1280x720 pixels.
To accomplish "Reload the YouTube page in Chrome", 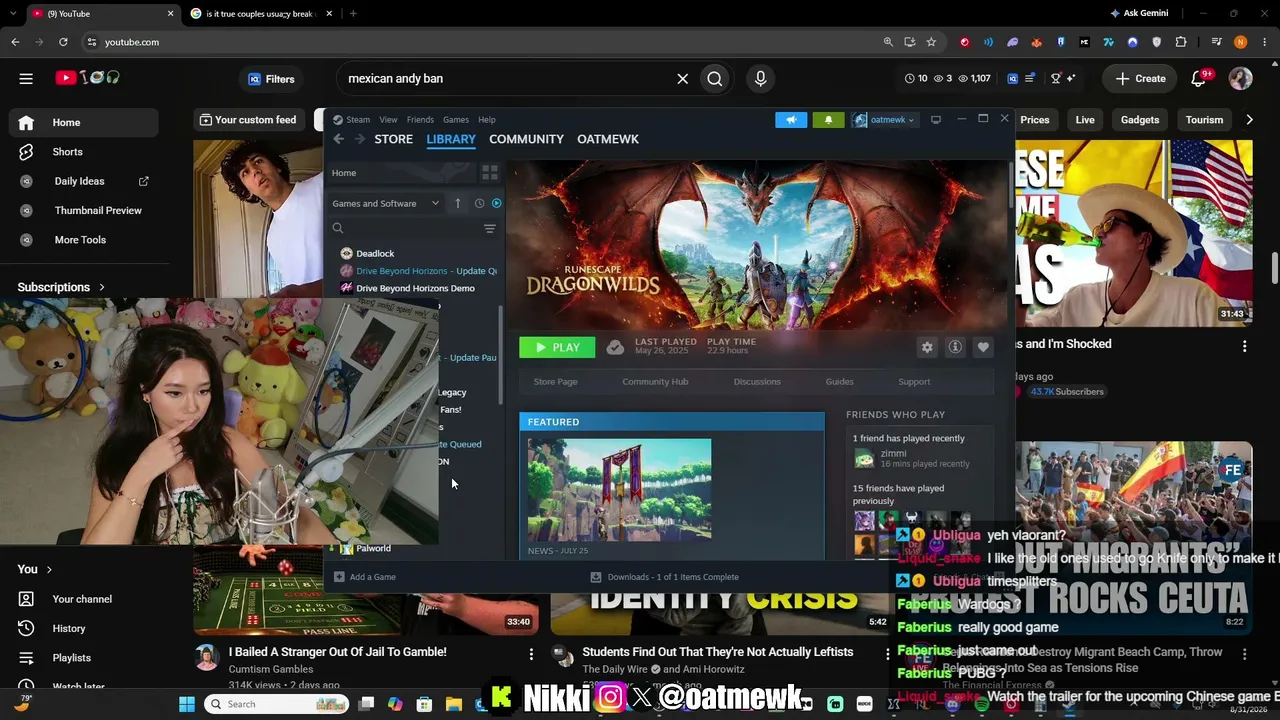I will pyautogui.click(x=63, y=42).
